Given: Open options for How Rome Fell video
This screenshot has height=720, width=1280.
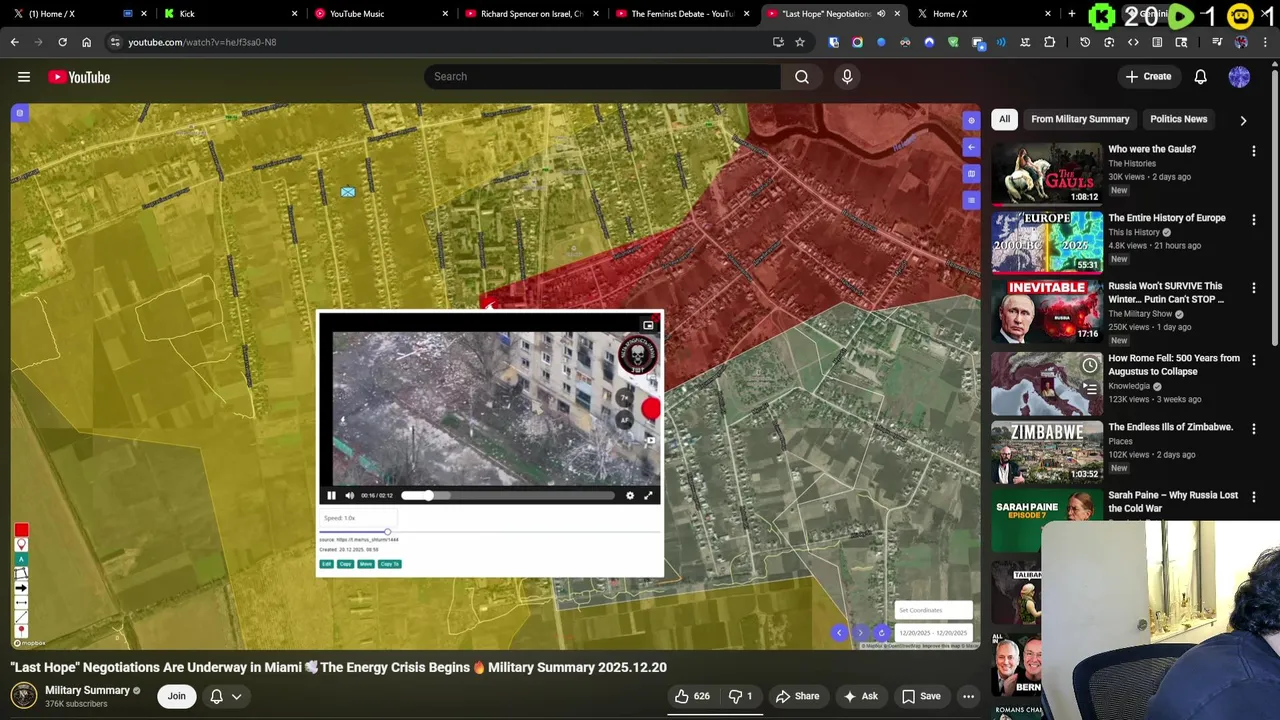Looking at the screenshot, I should click(1254, 359).
